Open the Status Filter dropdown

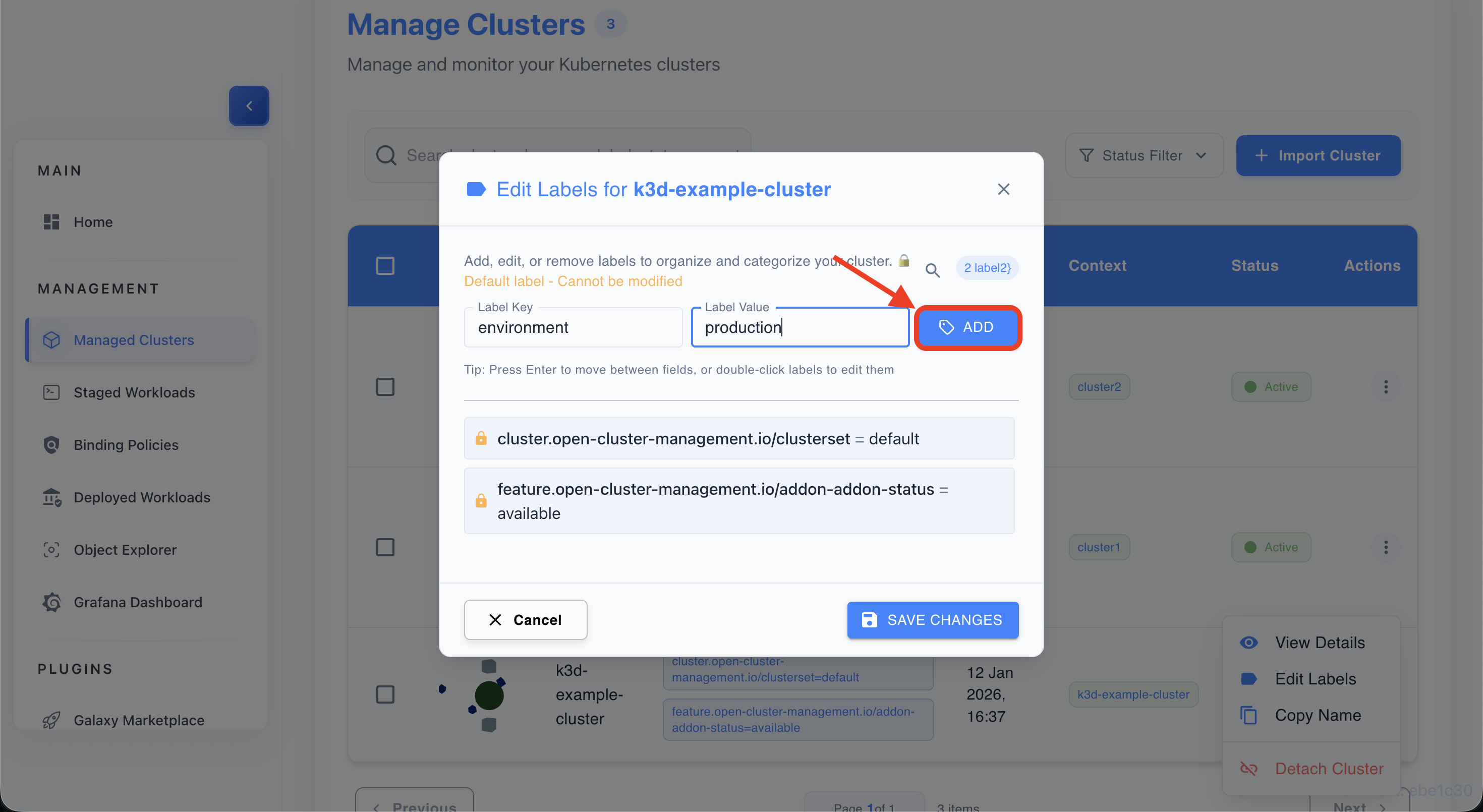1144,155
